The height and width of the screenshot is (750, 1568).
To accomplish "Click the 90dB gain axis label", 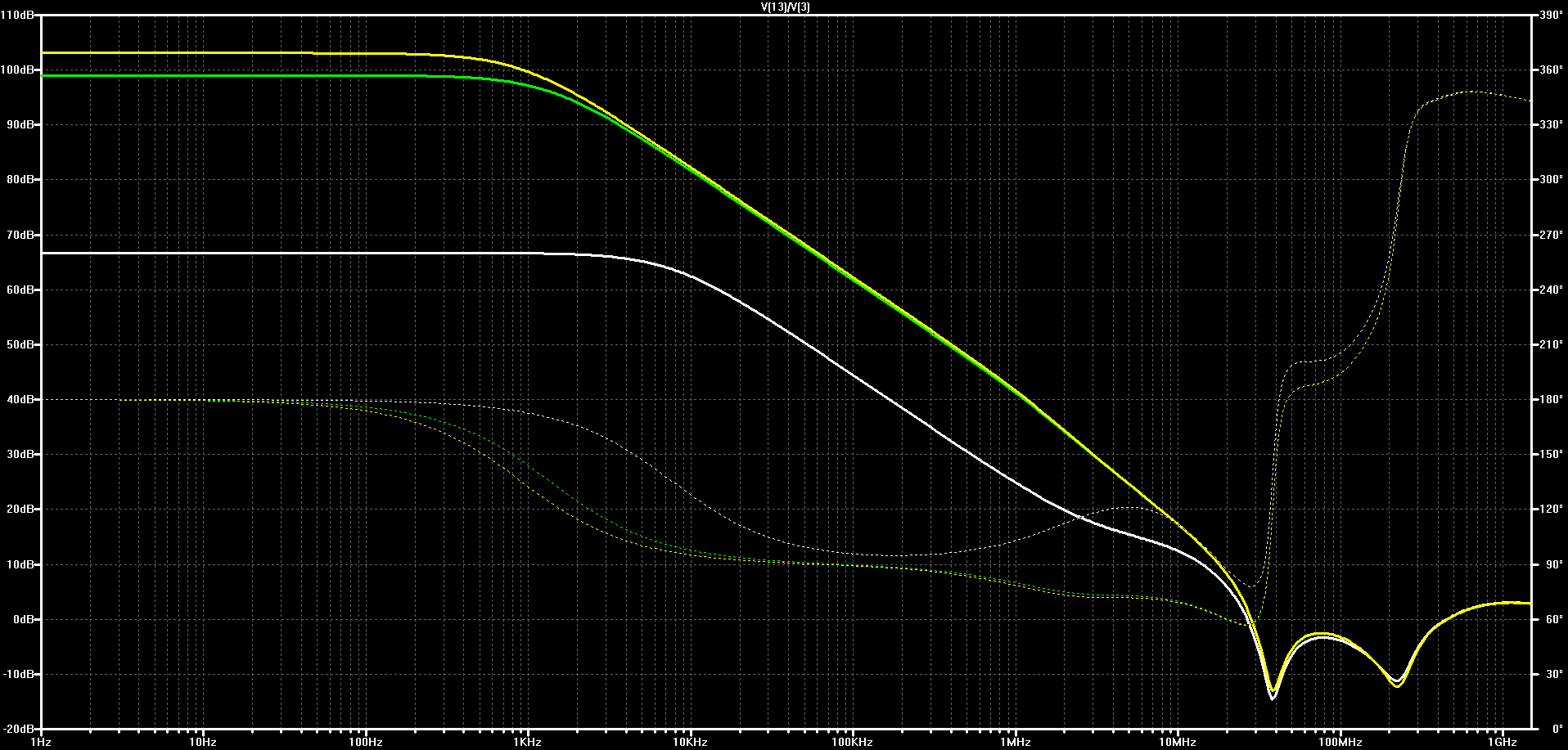I will tap(20, 124).
